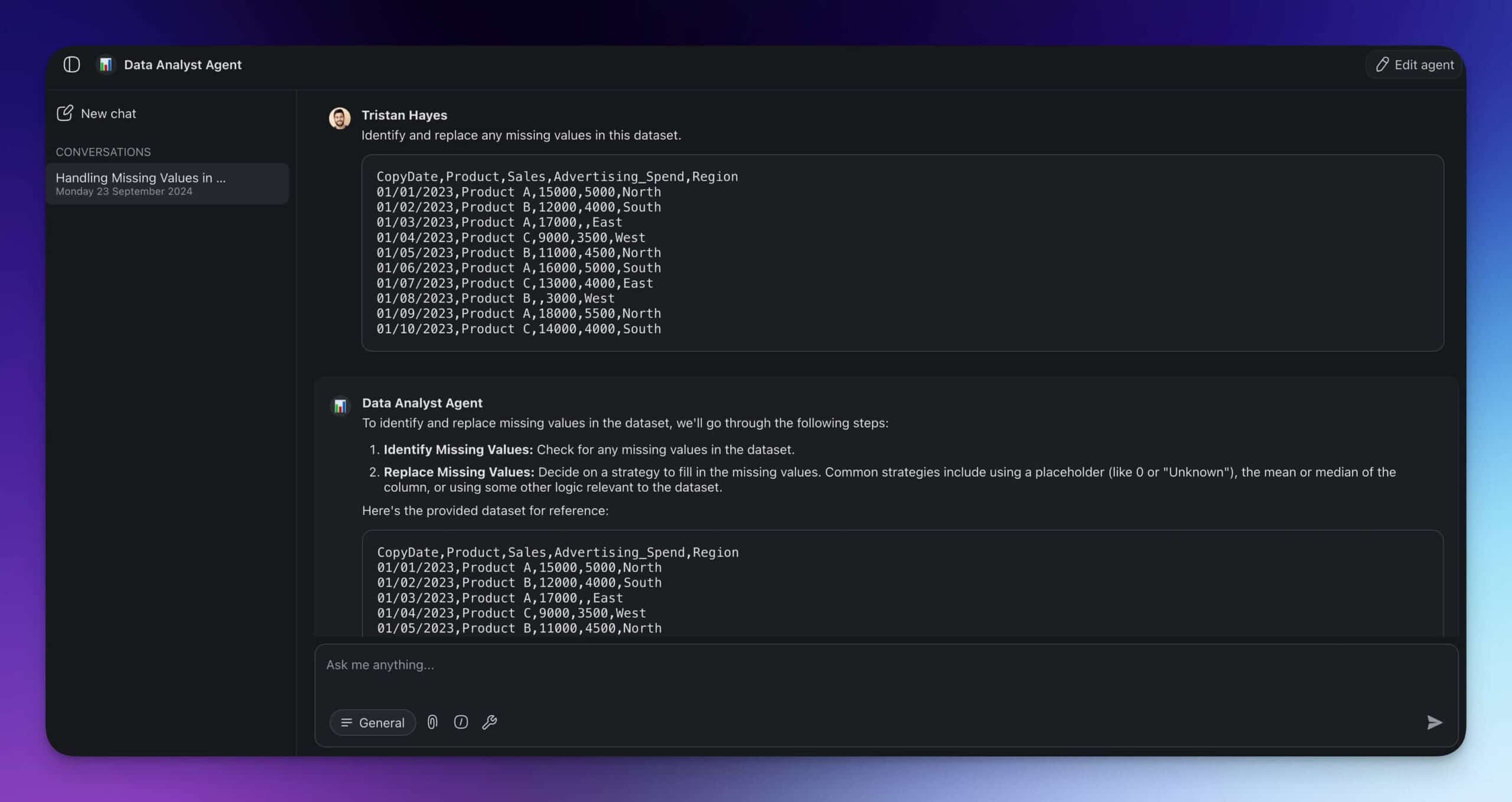
Task: Open the wrench tools icon
Action: [490, 722]
